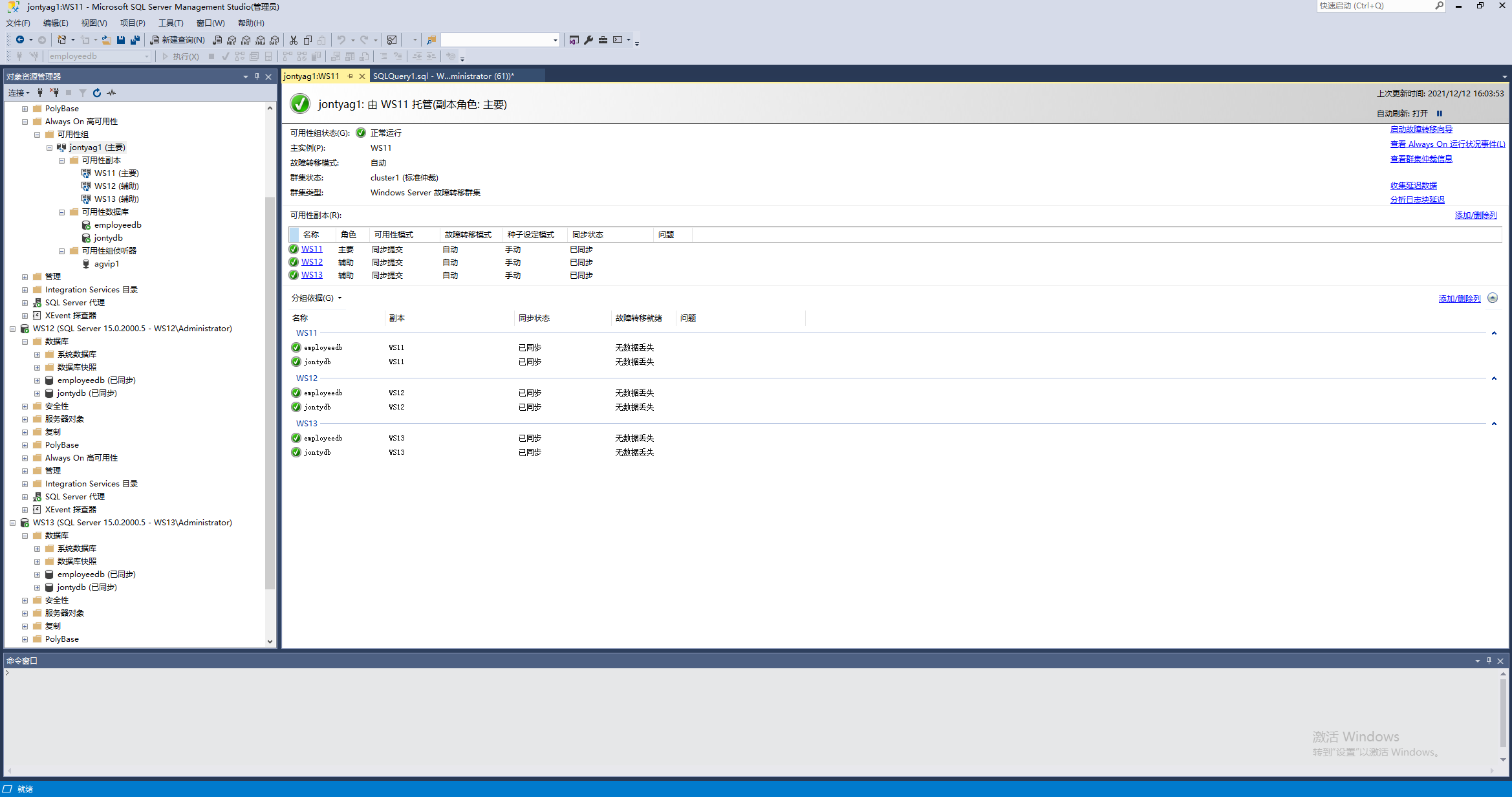Click the Save All toolbar icon

tap(135, 40)
